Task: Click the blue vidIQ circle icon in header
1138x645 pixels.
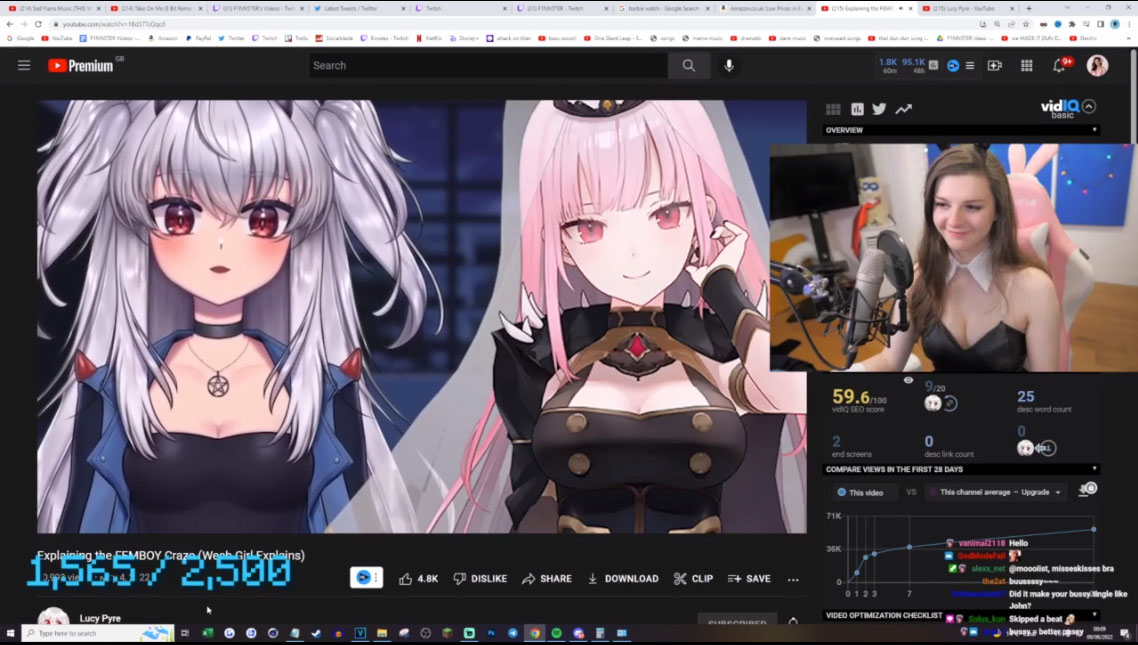Action: click(953, 65)
